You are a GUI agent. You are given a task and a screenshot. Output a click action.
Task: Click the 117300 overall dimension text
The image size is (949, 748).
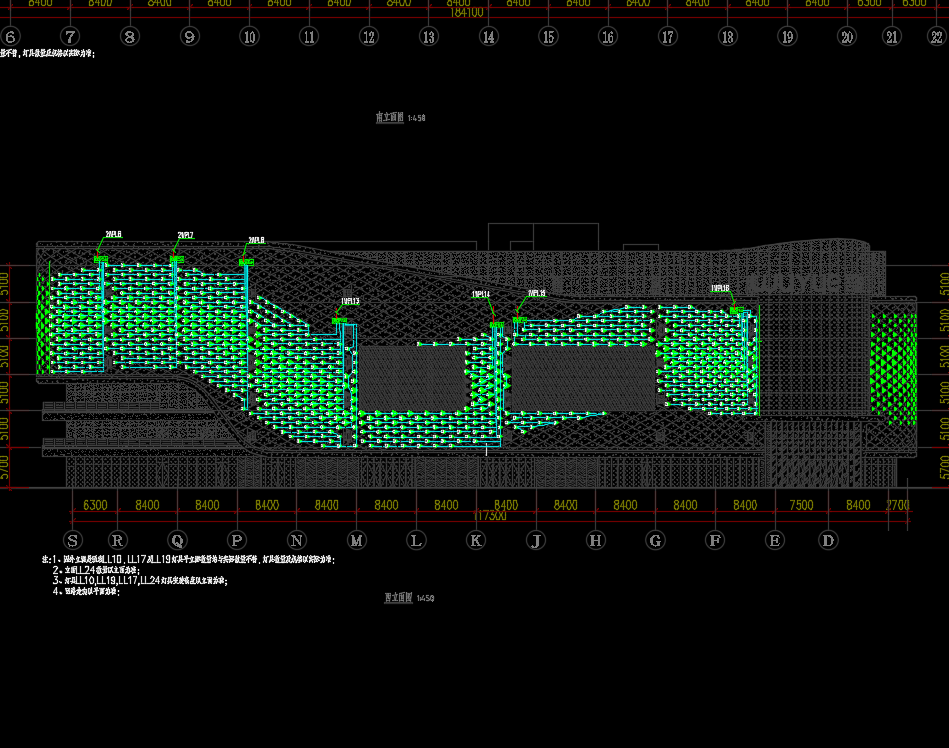tap(490, 516)
